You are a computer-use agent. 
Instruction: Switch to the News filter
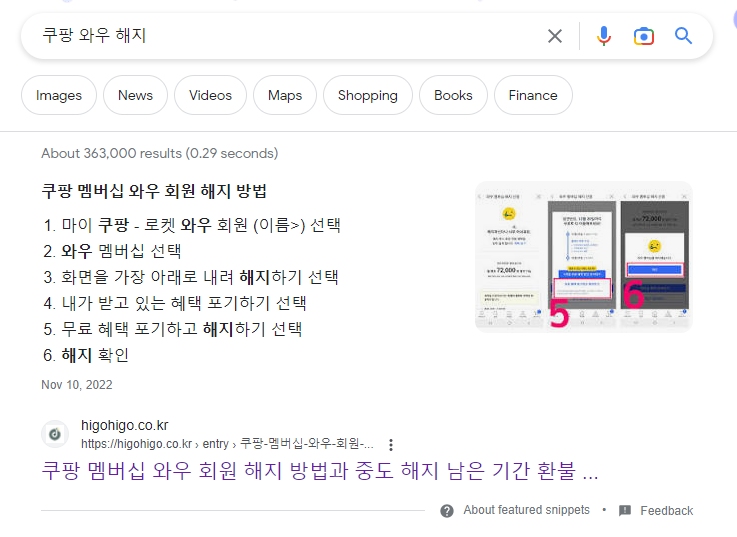pyautogui.click(x=135, y=95)
